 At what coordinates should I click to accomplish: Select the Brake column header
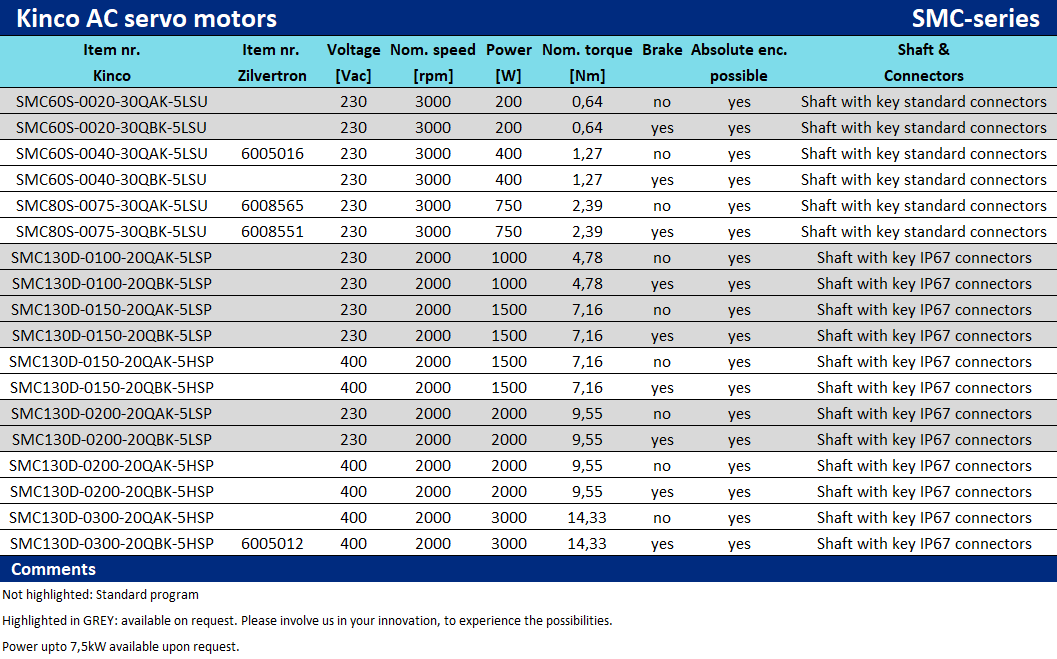coord(662,50)
